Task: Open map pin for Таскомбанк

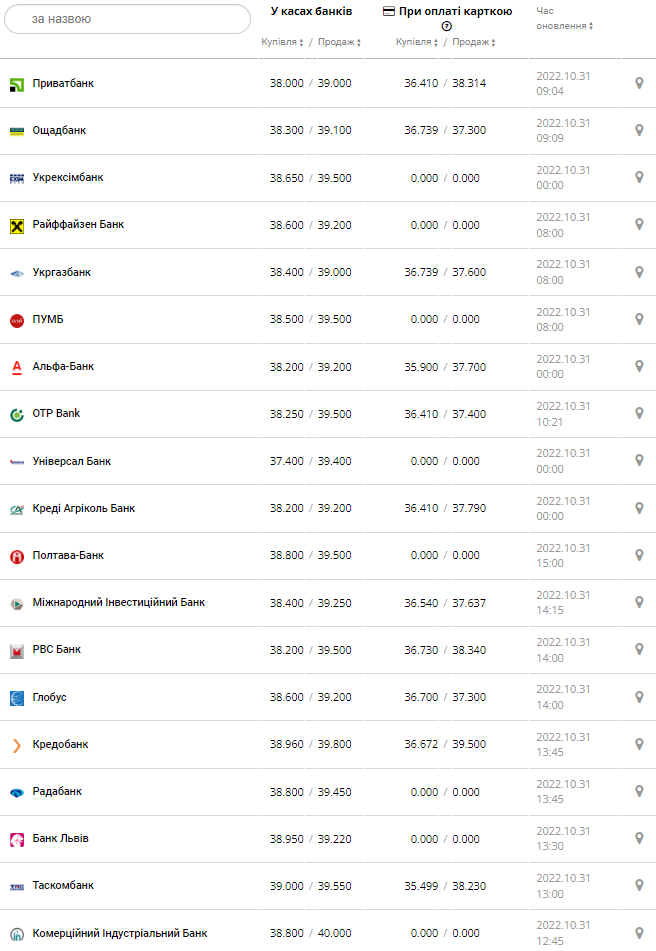Action: coord(639,885)
